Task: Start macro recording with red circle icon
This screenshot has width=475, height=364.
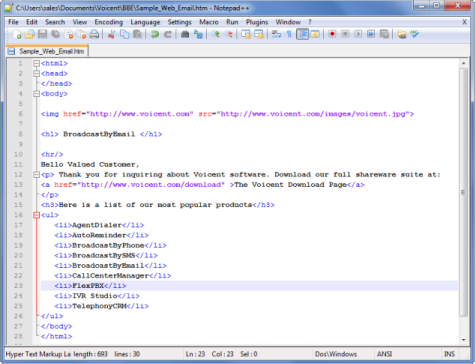Action: (x=332, y=34)
